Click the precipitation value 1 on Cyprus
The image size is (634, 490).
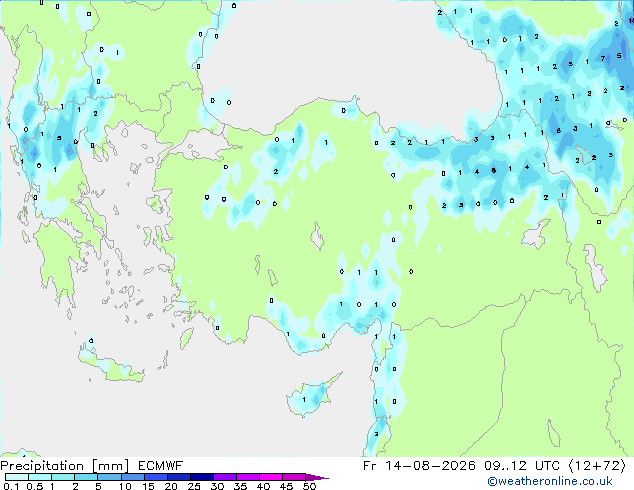304,400
